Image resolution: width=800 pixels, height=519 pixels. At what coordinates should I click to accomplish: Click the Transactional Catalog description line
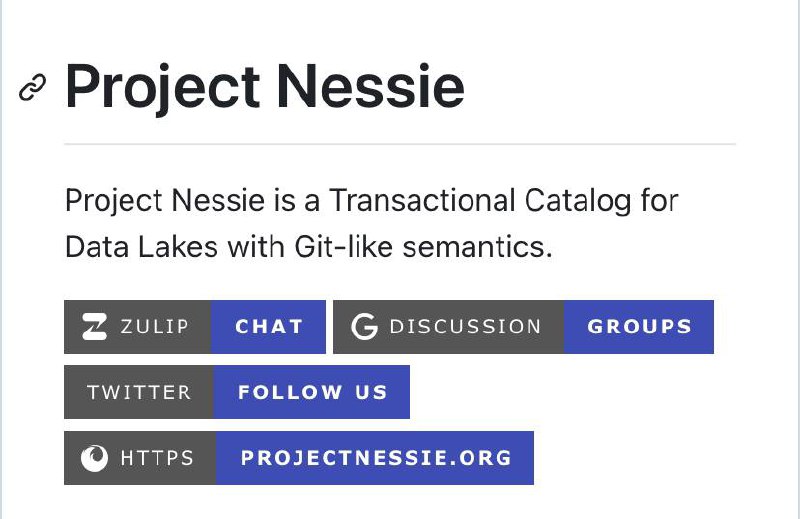371,201
